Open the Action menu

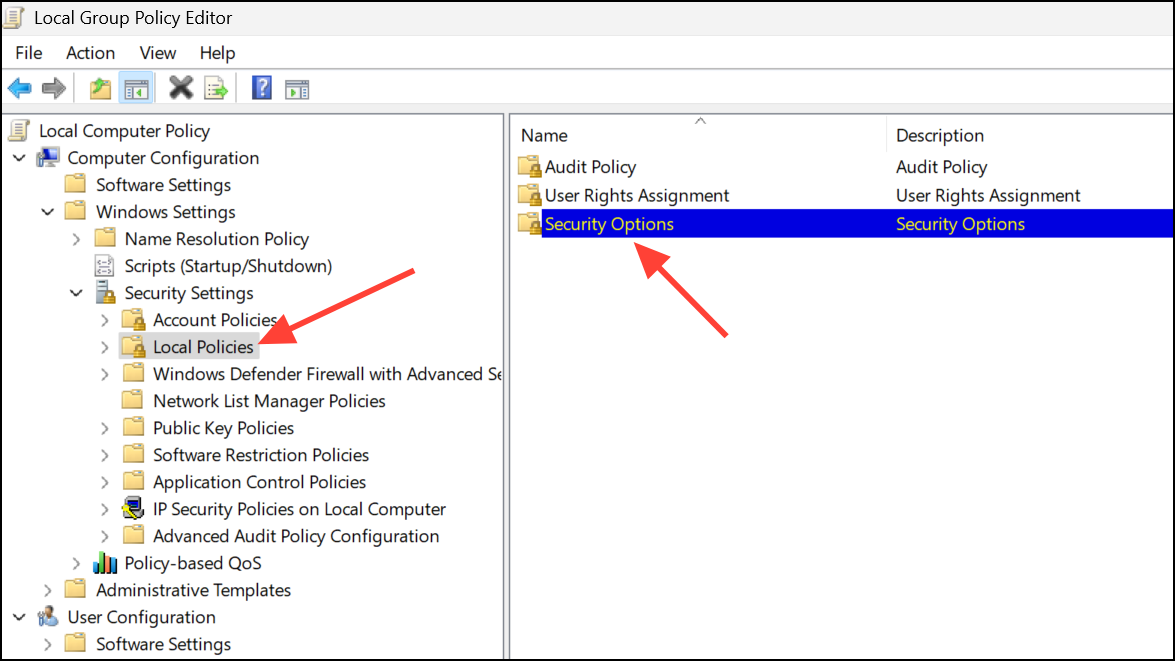91,53
